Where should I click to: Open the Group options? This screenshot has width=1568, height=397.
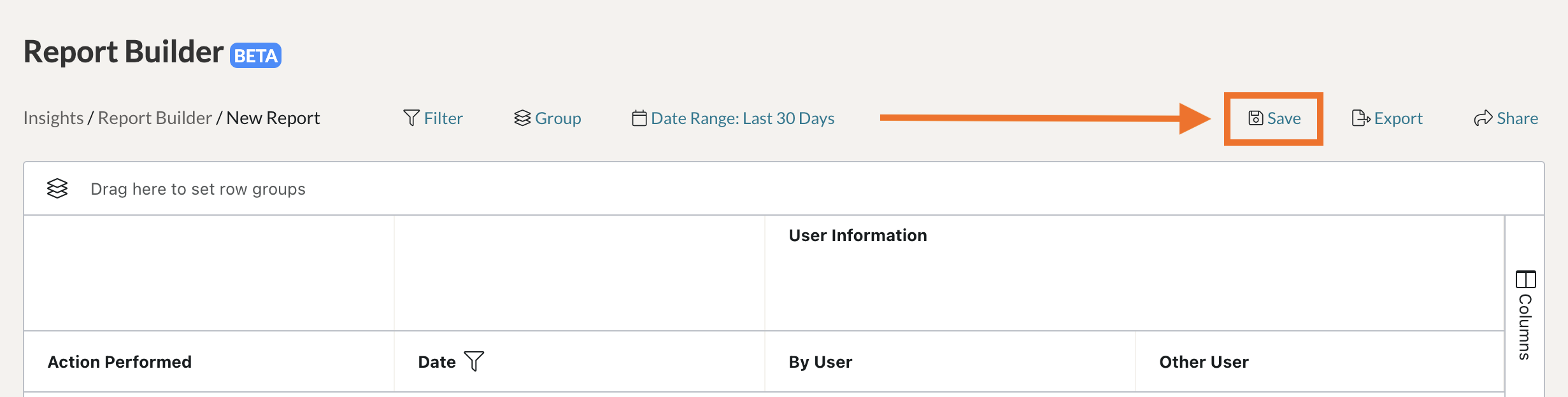click(x=557, y=118)
